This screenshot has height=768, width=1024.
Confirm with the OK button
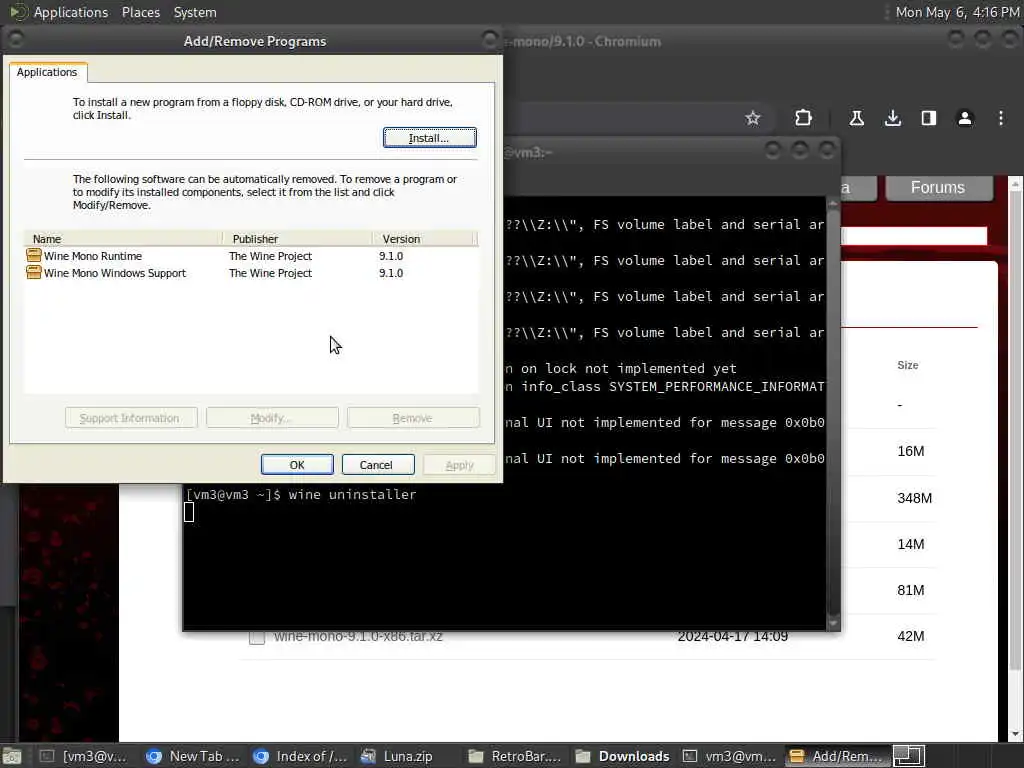pos(297,465)
